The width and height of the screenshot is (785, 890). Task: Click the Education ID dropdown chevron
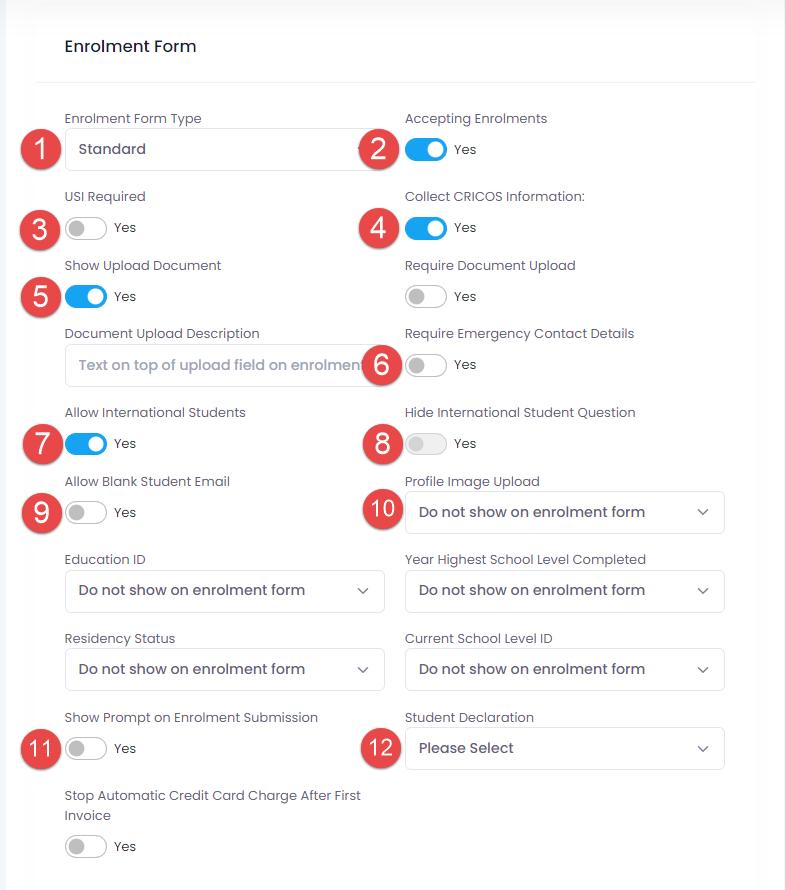tap(363, 591)
